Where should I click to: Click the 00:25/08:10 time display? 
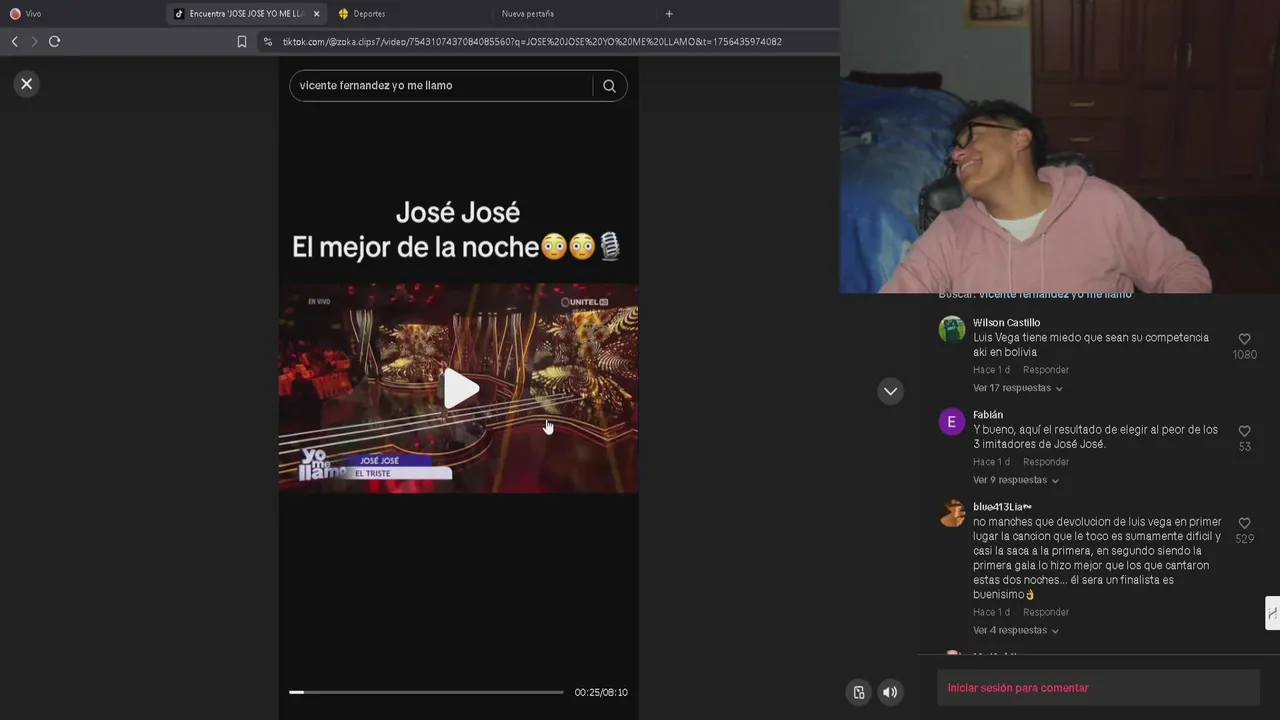(x=601, y=692)
